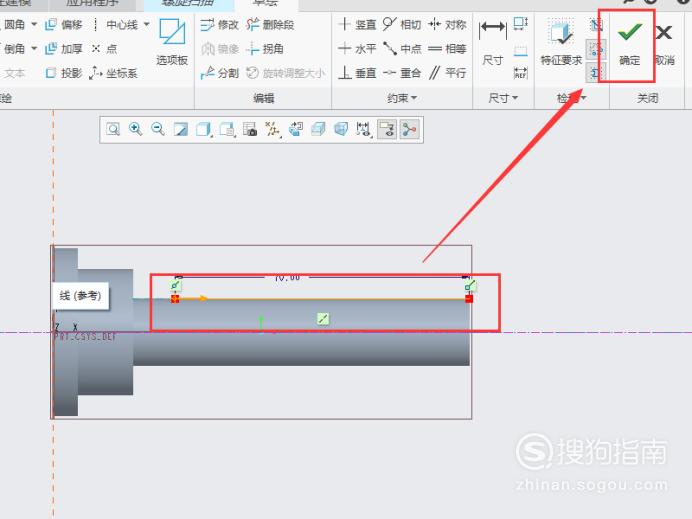Screen dimensions: 692x519
Task: Click the constraint marker on the shaft body
Action: pyautogui.click(x=323, y=318)
